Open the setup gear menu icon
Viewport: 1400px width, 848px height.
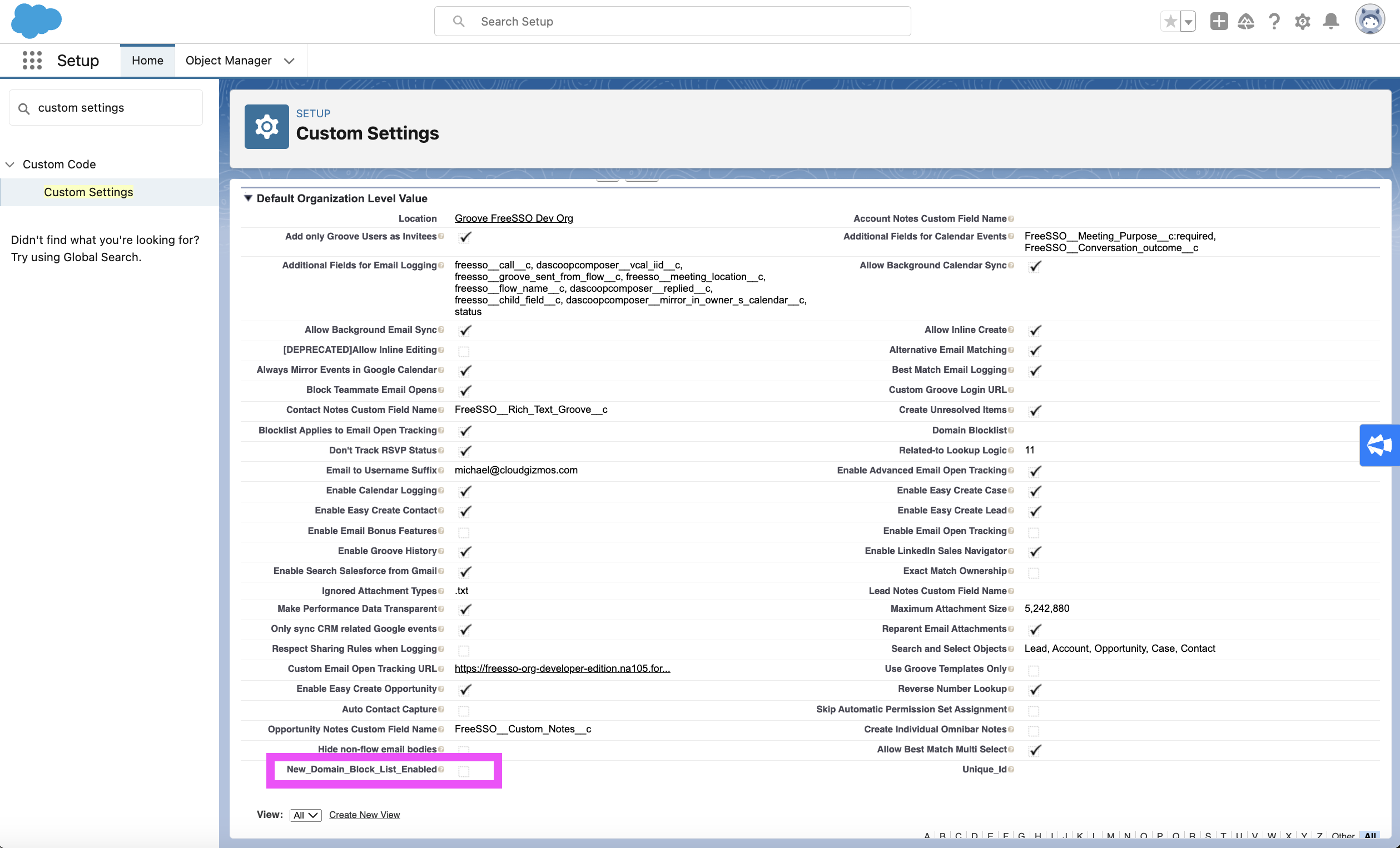pyautogui.click(x=1302, y=22)
